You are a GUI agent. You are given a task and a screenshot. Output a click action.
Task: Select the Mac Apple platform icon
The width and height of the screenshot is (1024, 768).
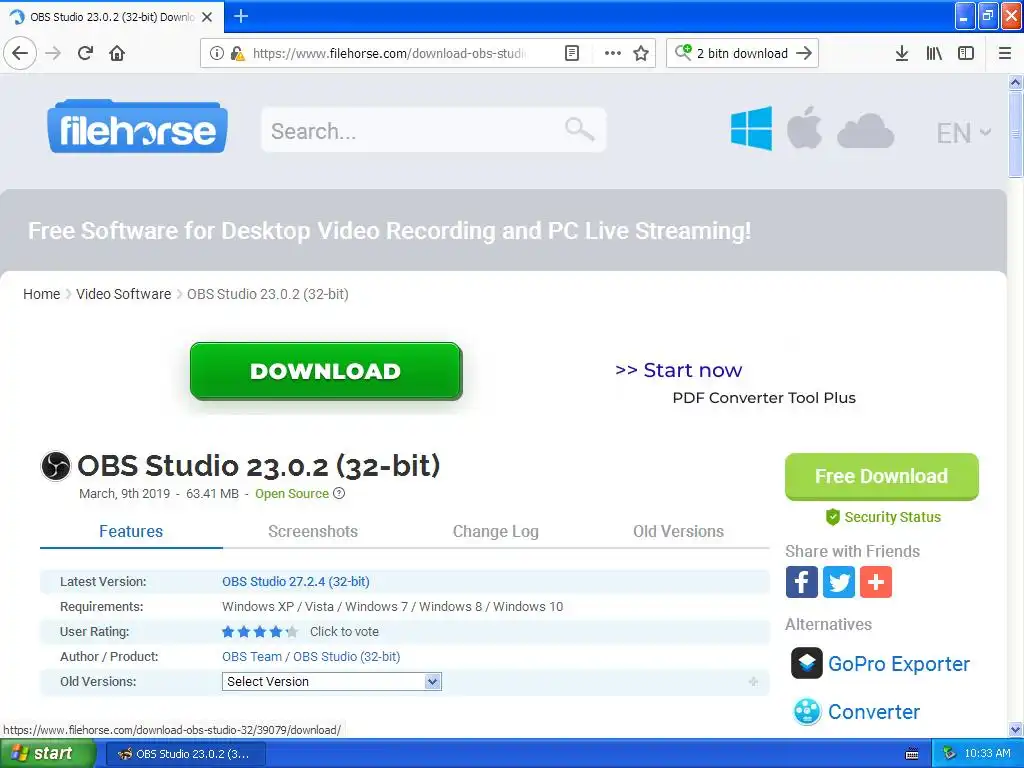pos(804,127)
